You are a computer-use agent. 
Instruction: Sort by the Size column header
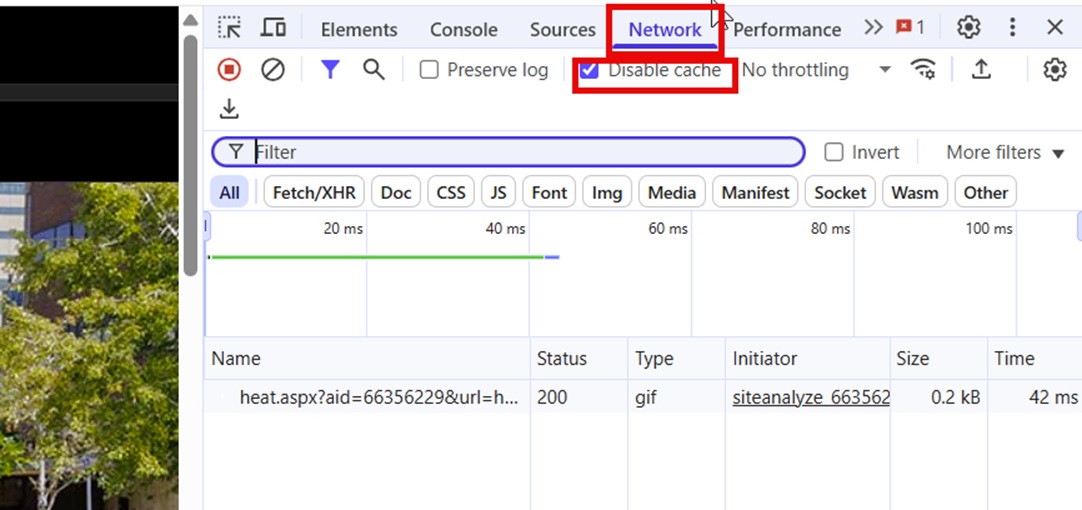point(938,358)
